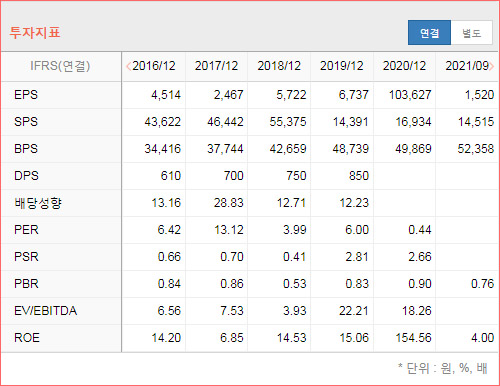Click the 배당성향 row label
Image resolution: width=500 pixels, height=386 pixels.
(38, 203)
